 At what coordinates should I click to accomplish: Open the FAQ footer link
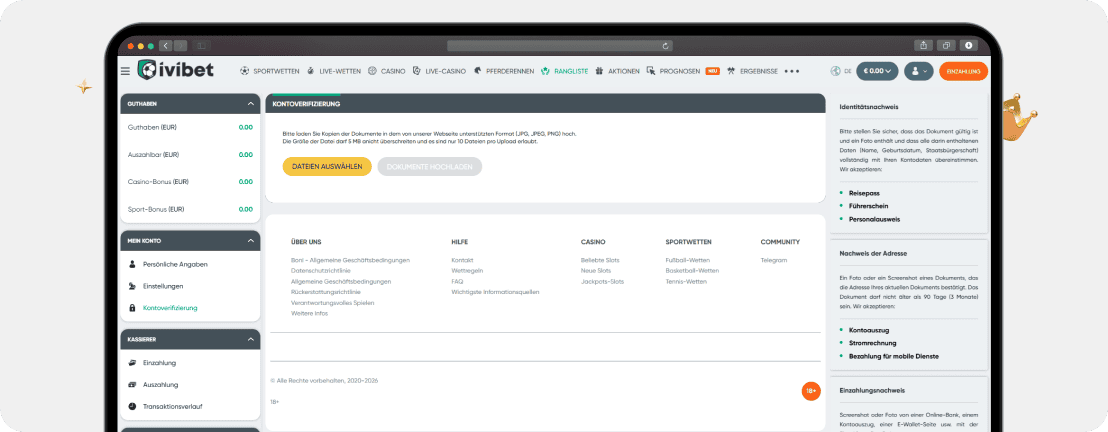(x=457, y=281)
